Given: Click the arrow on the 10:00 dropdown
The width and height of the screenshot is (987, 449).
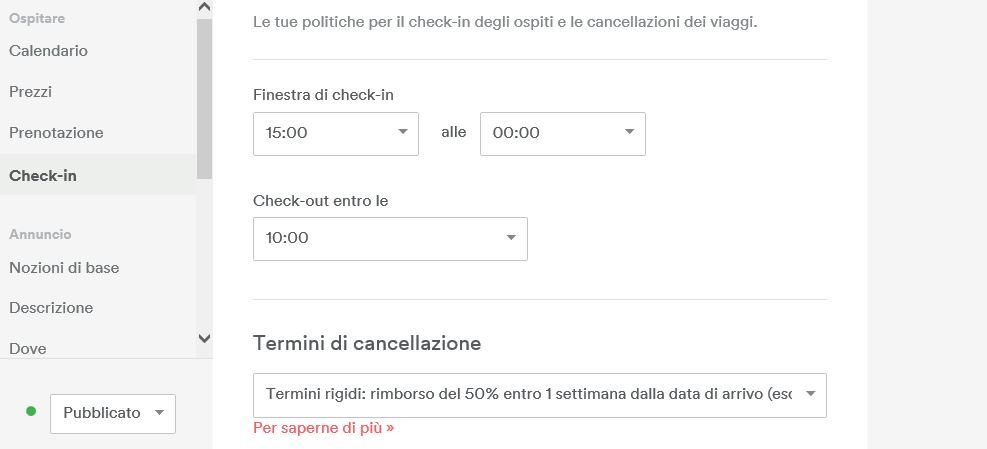Looking at the screenshot, I should click(511, 238).
